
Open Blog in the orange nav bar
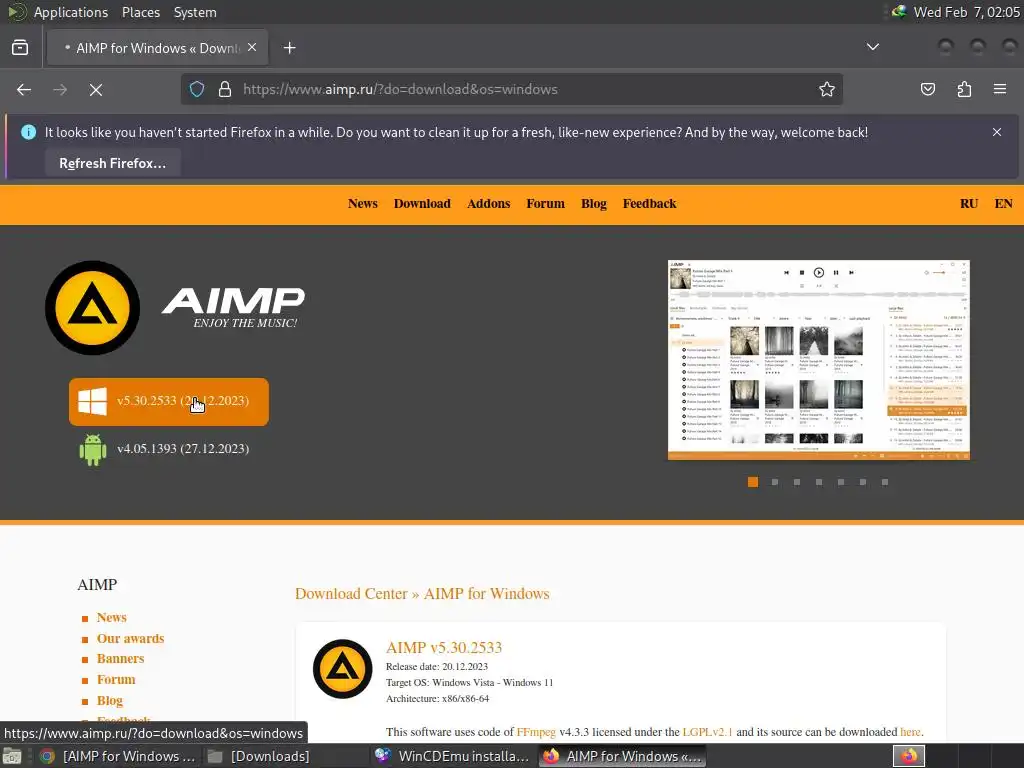pyautogui.click(x=594, y=204)
